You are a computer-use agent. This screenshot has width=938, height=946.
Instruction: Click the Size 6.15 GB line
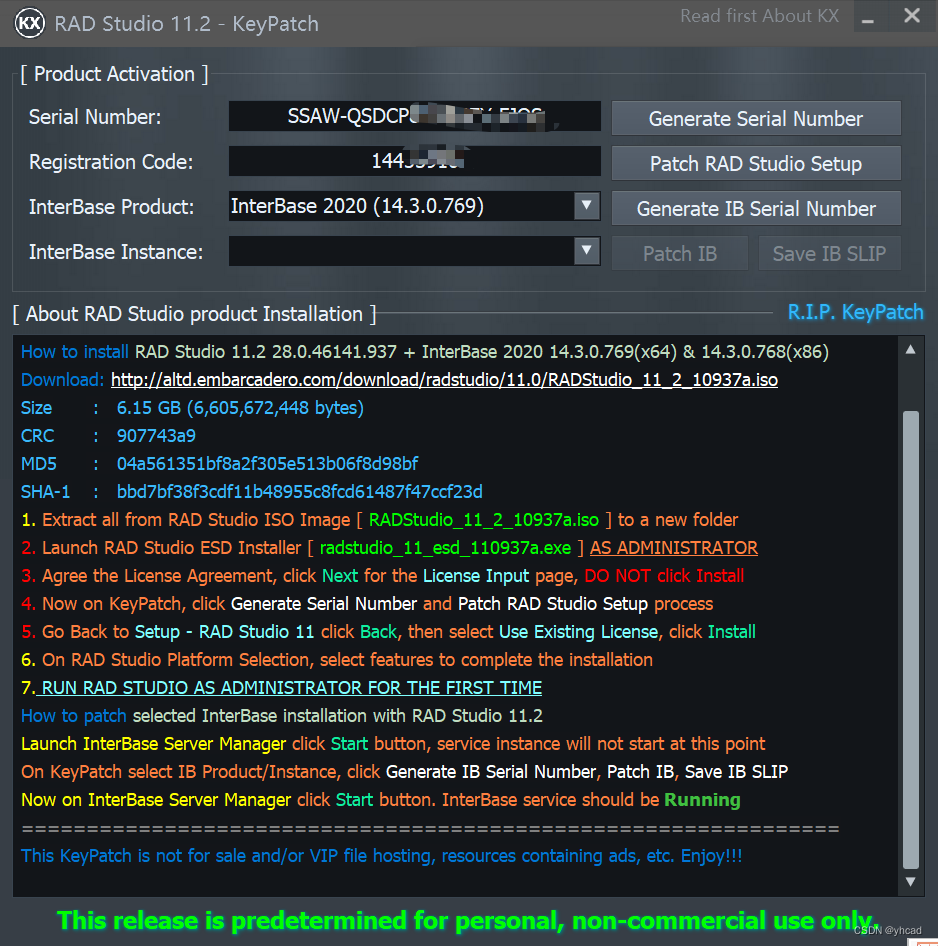click(192, 408)
